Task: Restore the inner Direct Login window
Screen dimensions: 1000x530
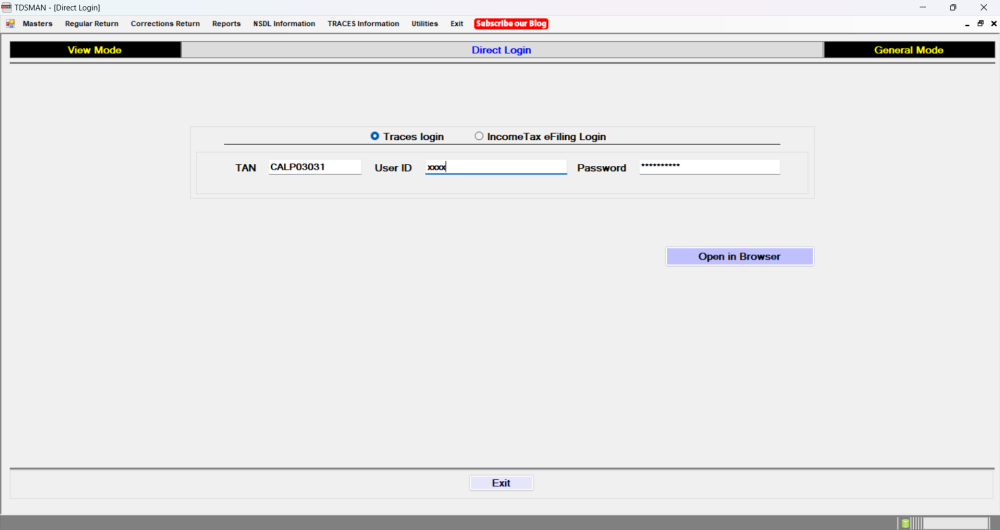Action: click(x=980, y=24)
